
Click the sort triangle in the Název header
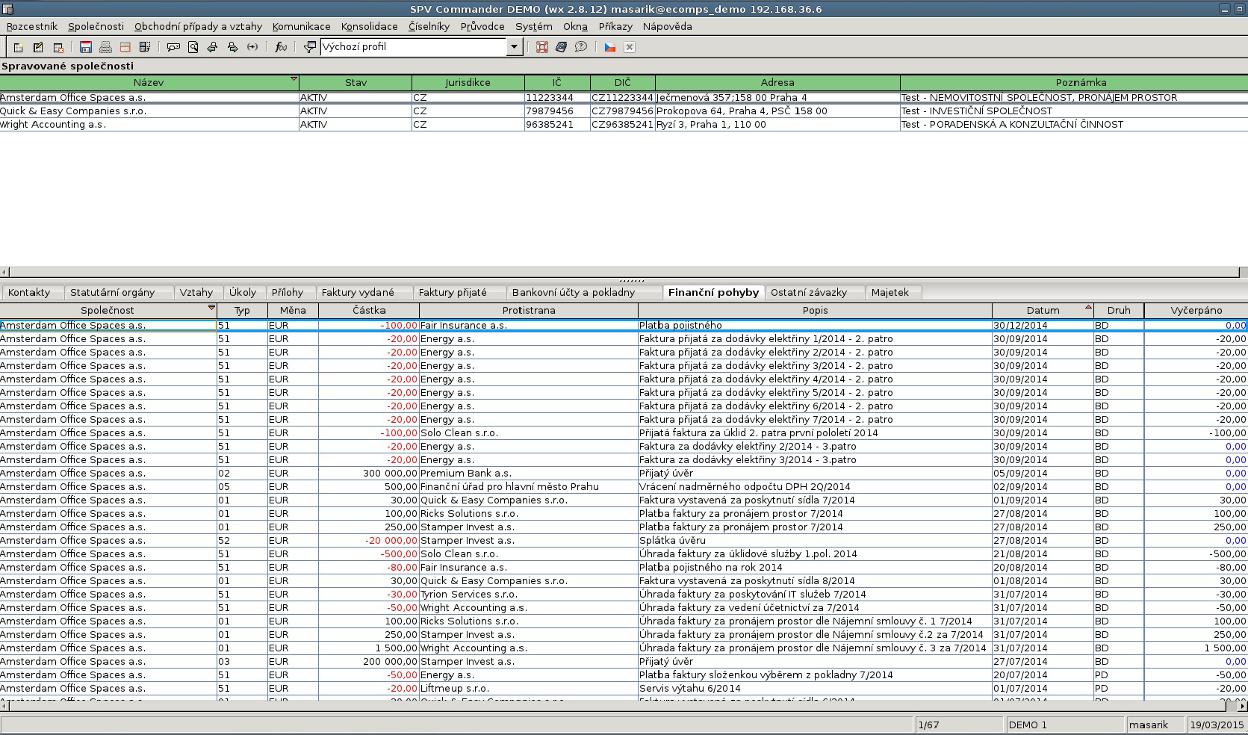[293, 79]
